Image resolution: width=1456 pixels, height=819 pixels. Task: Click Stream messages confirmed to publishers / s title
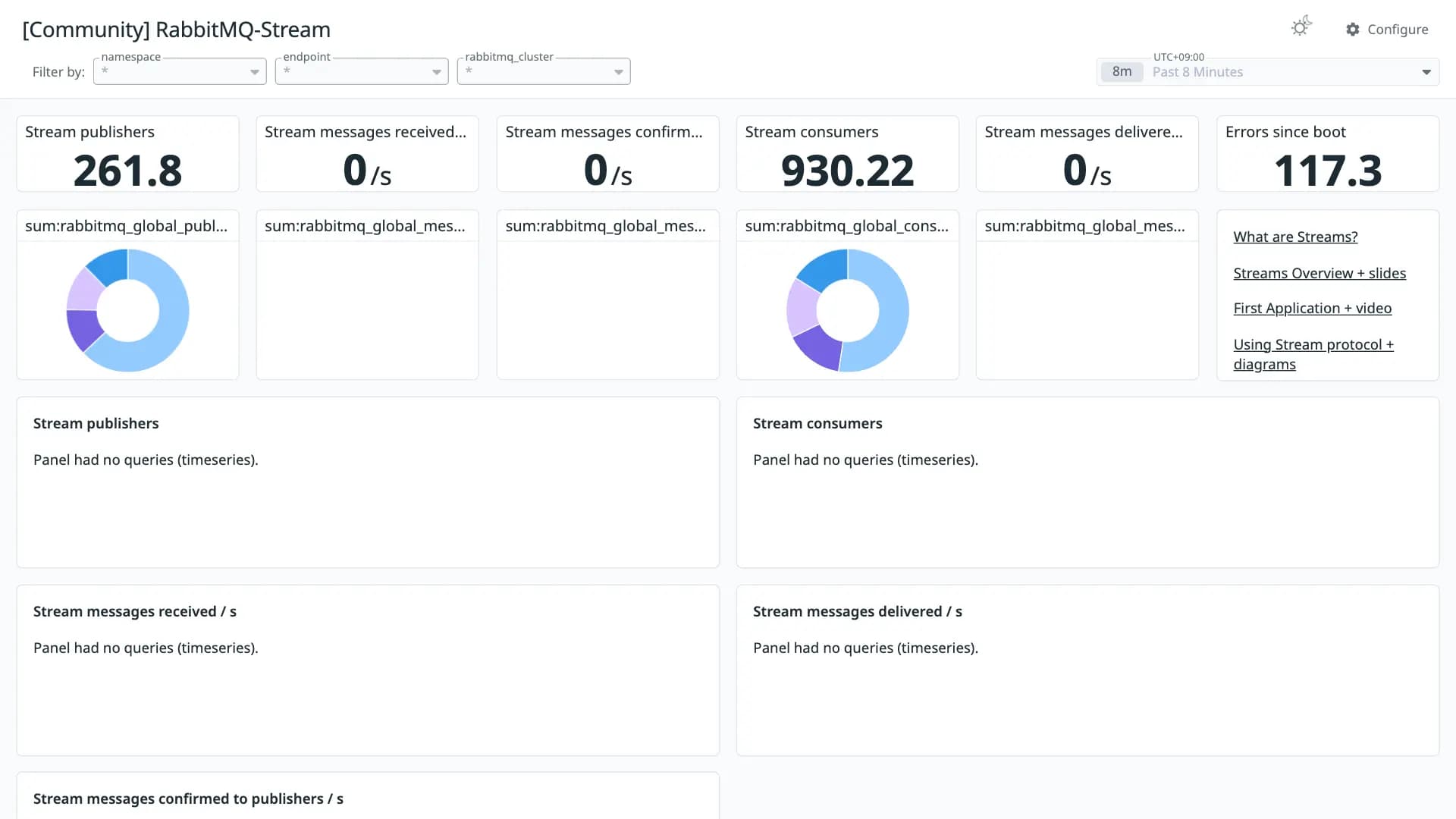188,799
